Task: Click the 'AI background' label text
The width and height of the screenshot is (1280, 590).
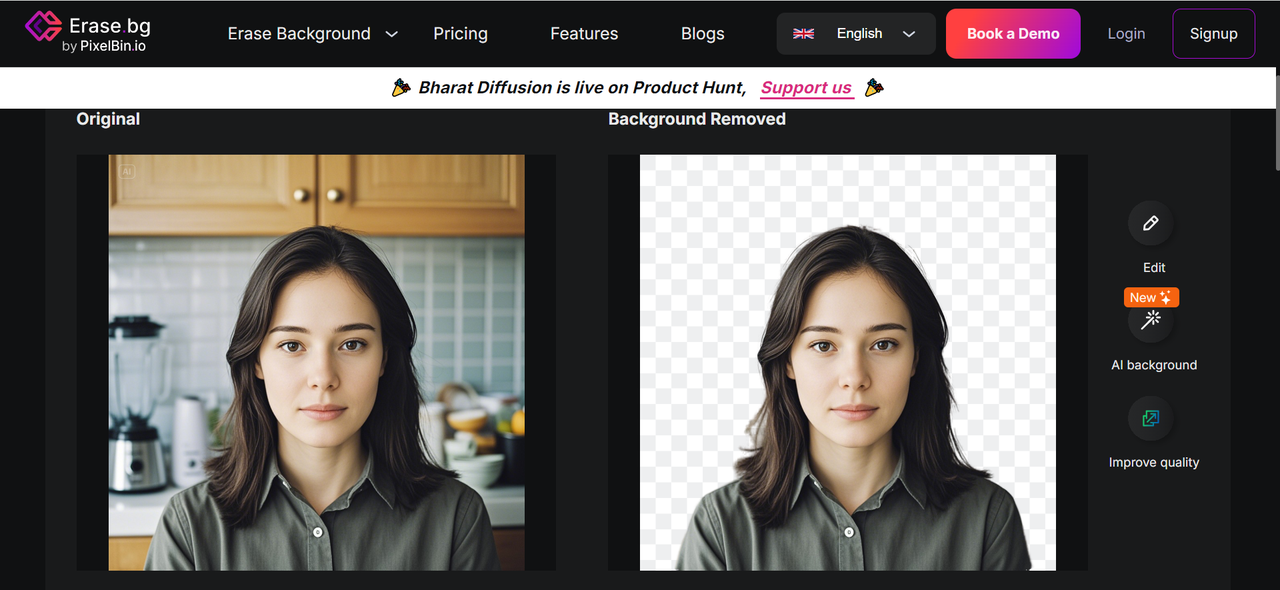Action: (x=1154, y=365)
